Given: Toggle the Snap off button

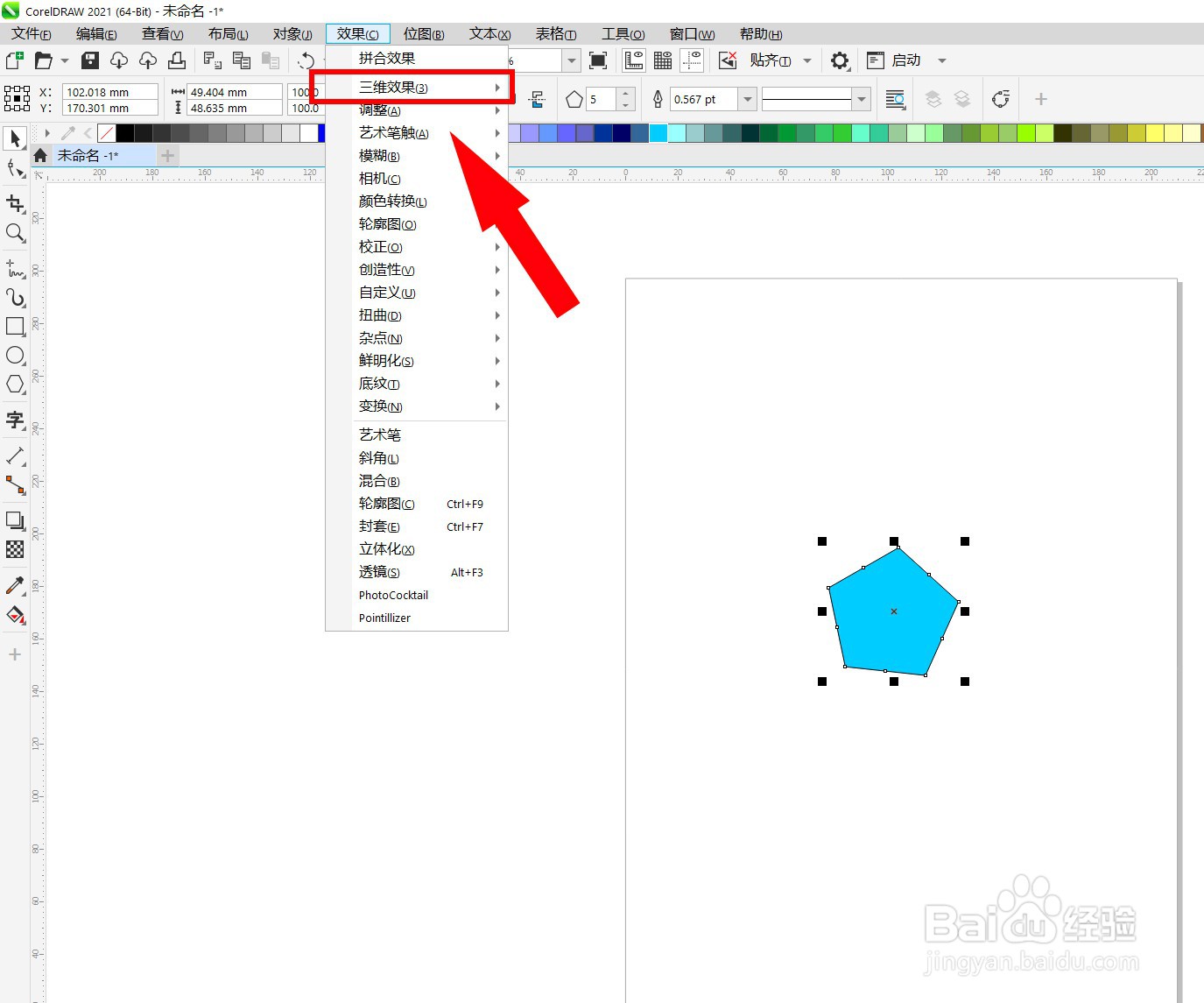Looking at the screenshot, I should tap(728, 60).
